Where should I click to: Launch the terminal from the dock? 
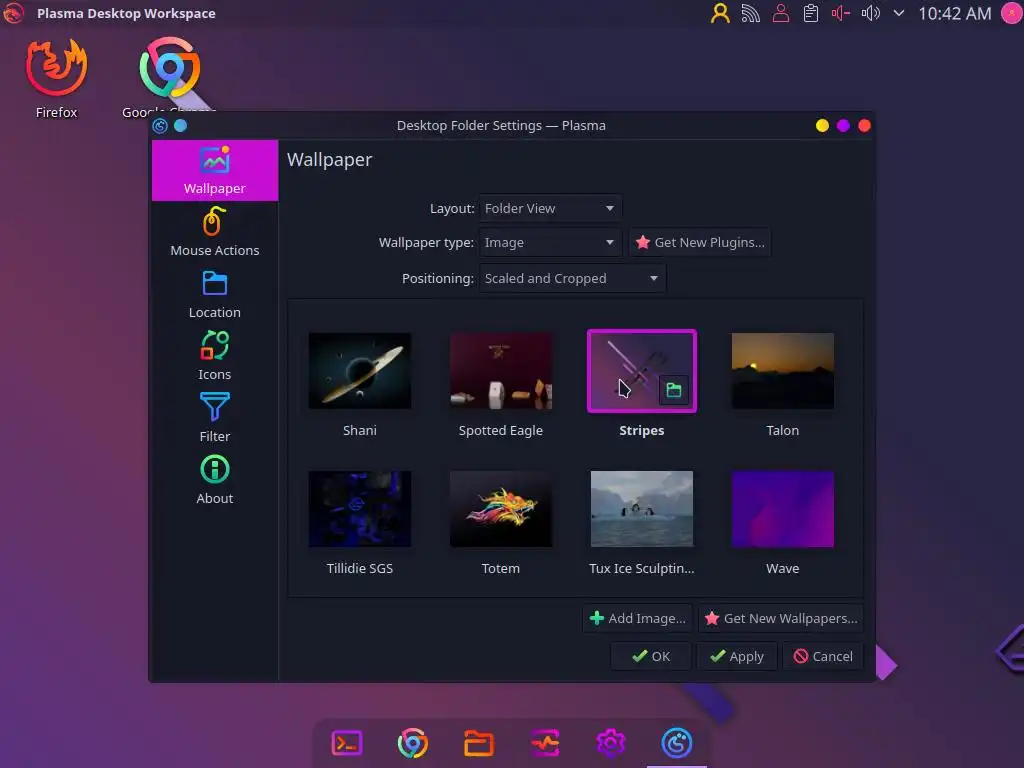coord(347,743)
